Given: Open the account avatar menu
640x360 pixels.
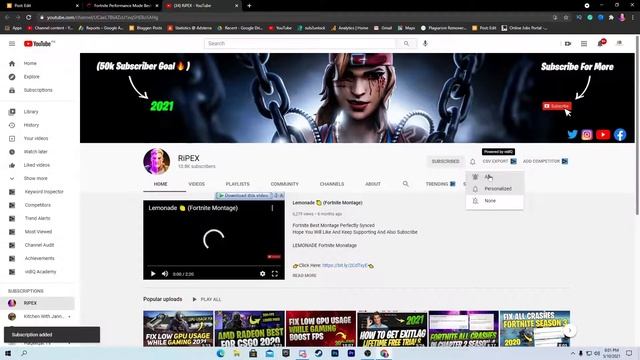Looking at the screenshot, I should [x=619, y=43].
